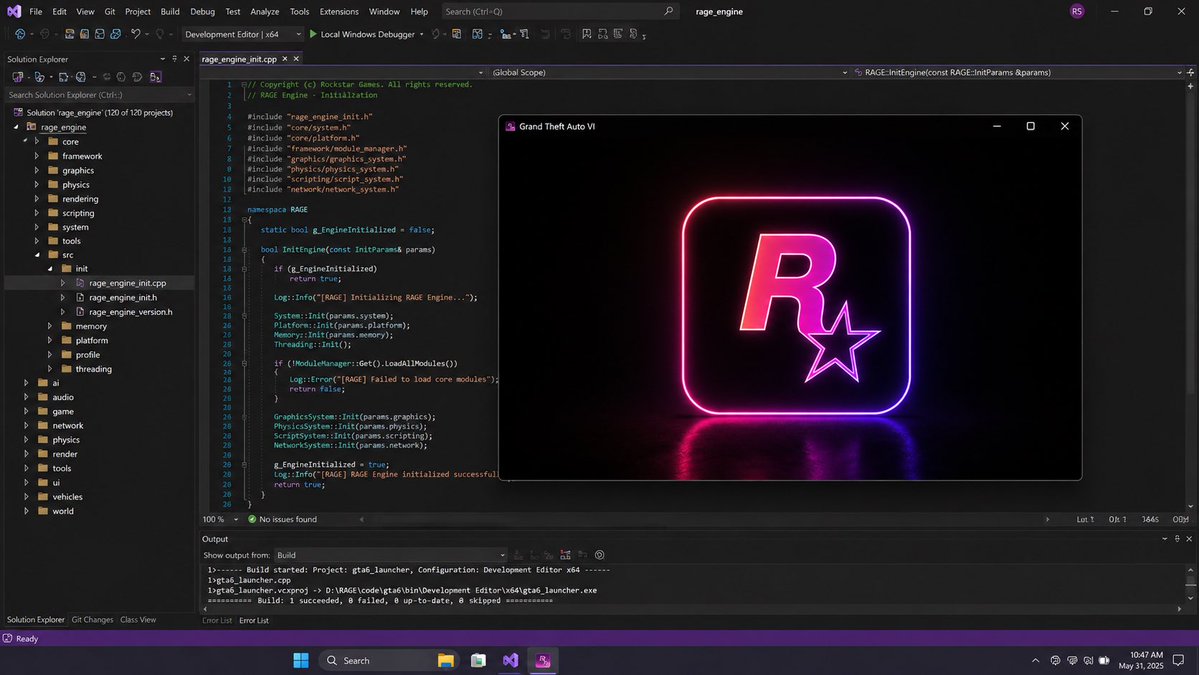
Task: Click the Visual Studio logo in title bar
Action: (x=14, y=11)
